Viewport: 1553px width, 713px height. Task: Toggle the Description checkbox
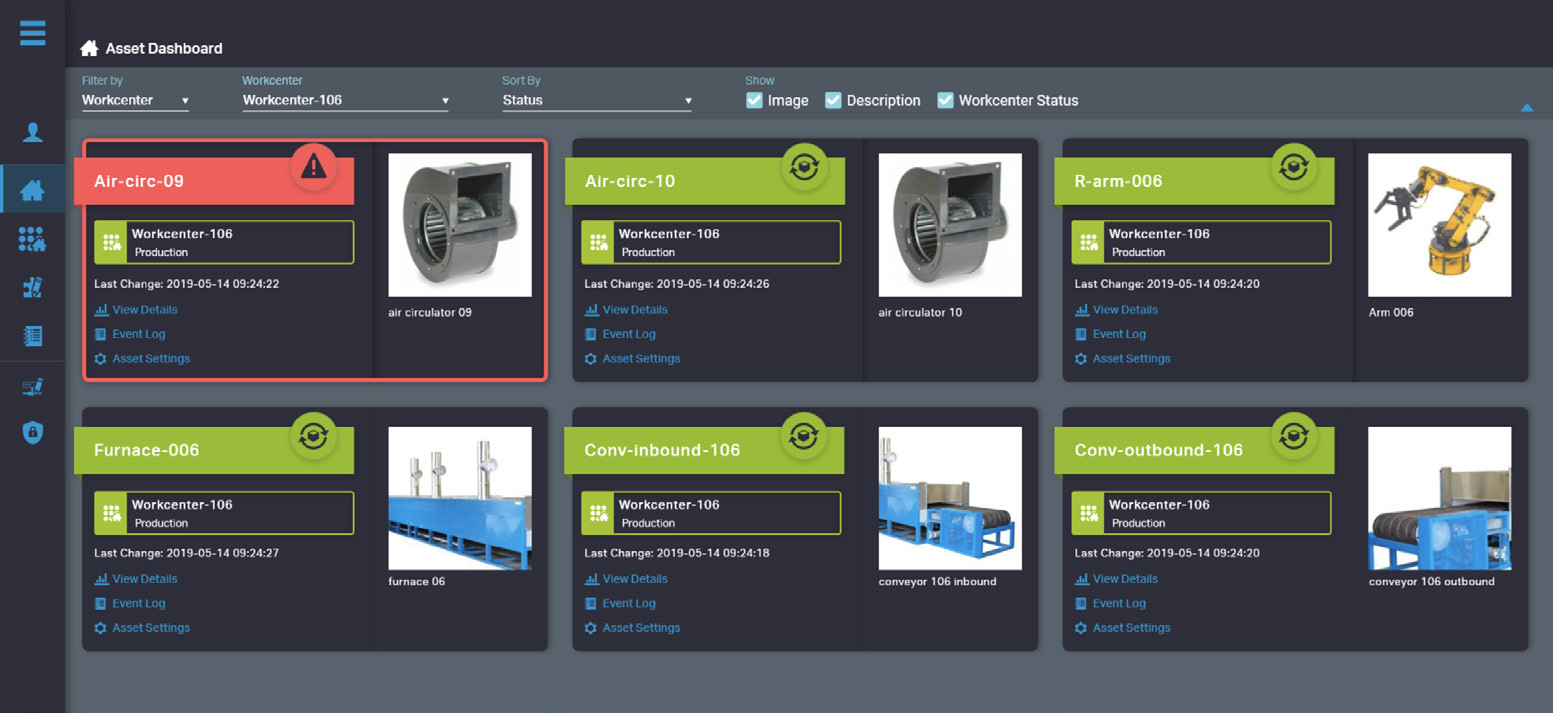[x=833, y=100]
